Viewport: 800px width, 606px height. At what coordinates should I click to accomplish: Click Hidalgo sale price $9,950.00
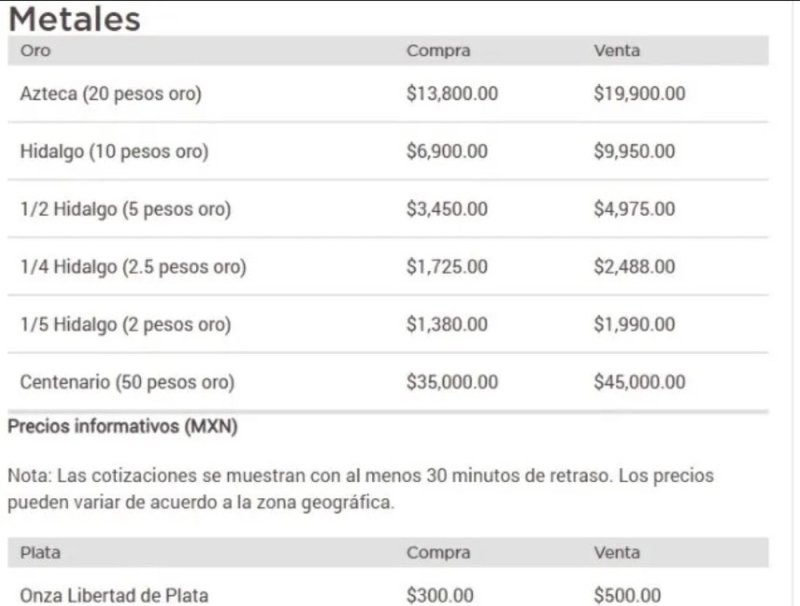635,152
